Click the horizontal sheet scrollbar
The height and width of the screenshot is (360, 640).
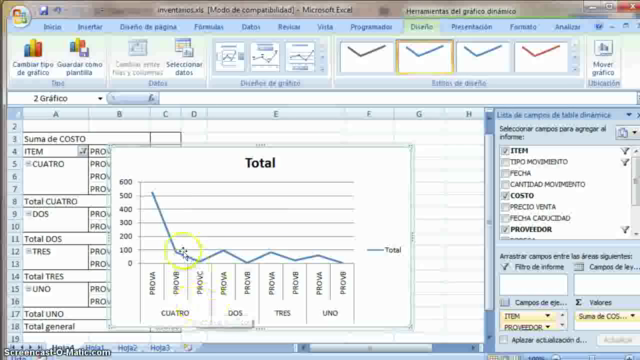[x=370, y=348]
